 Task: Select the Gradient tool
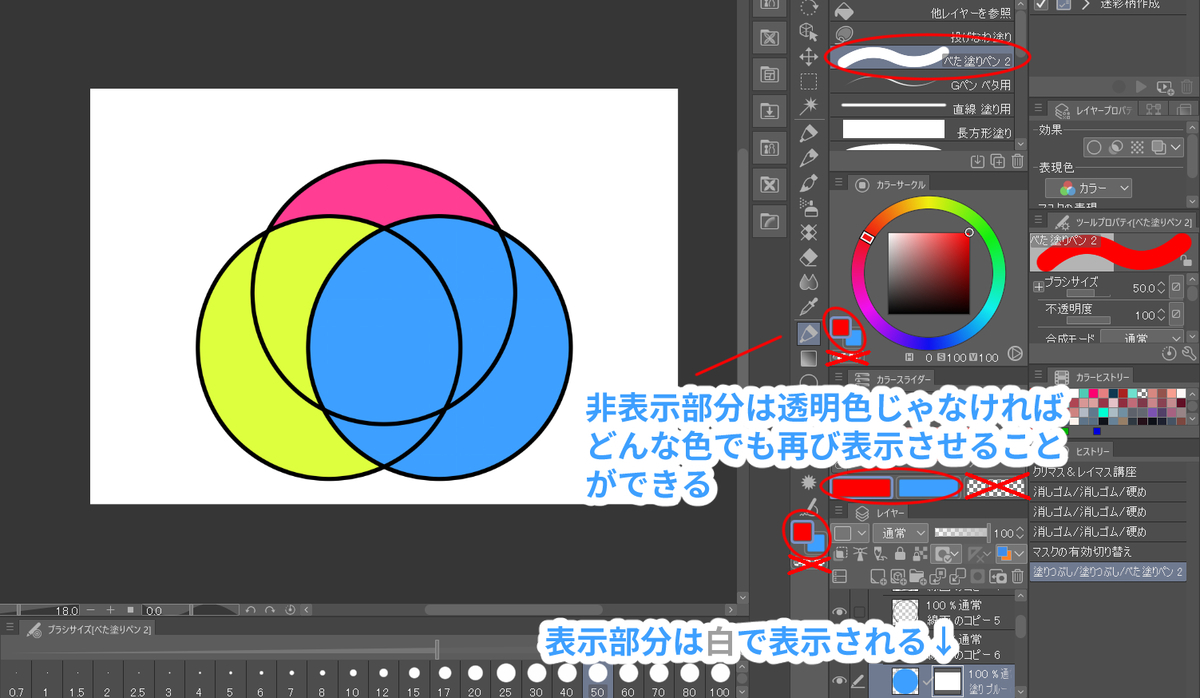(x=808, y=357)
